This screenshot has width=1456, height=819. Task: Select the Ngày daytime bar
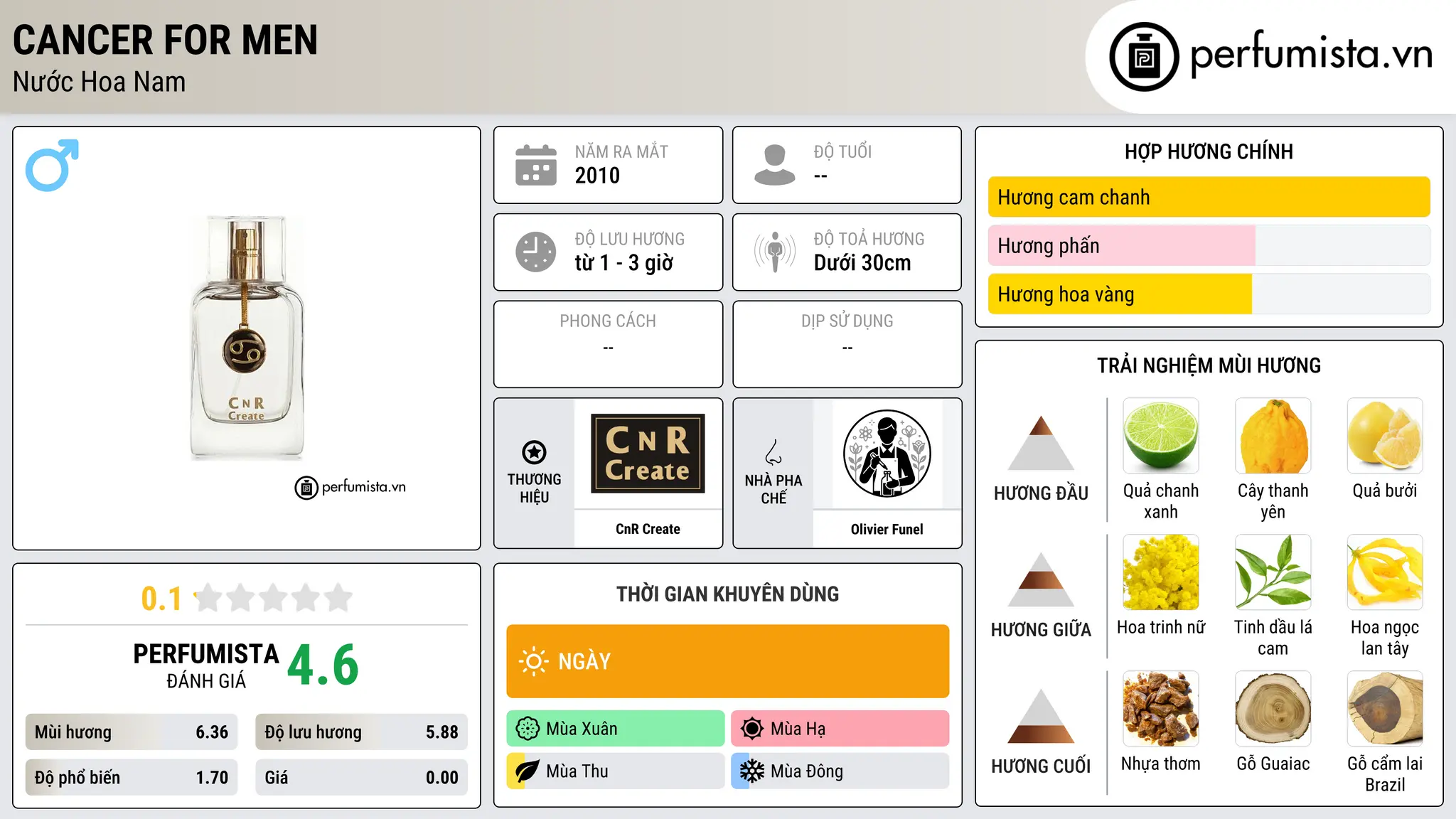click(x=728, y=661)
